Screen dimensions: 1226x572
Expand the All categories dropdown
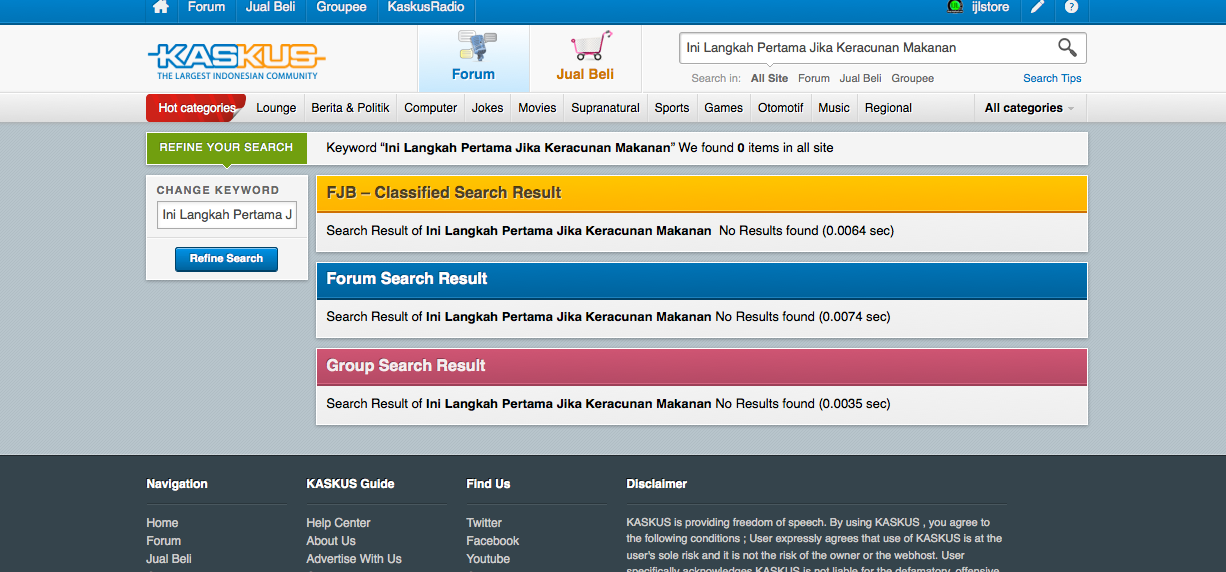[x=1030, y=108]
